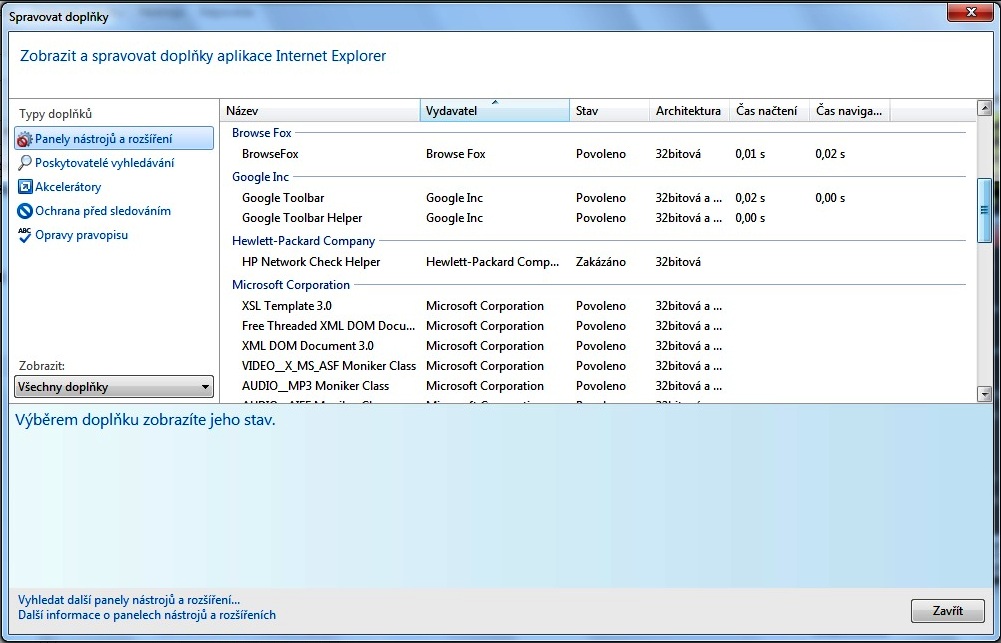Image resolution: width=1001 pixels, height=643 pixels.
Task: Select the BrowseFox add-on row
Action: click(270, 154)
